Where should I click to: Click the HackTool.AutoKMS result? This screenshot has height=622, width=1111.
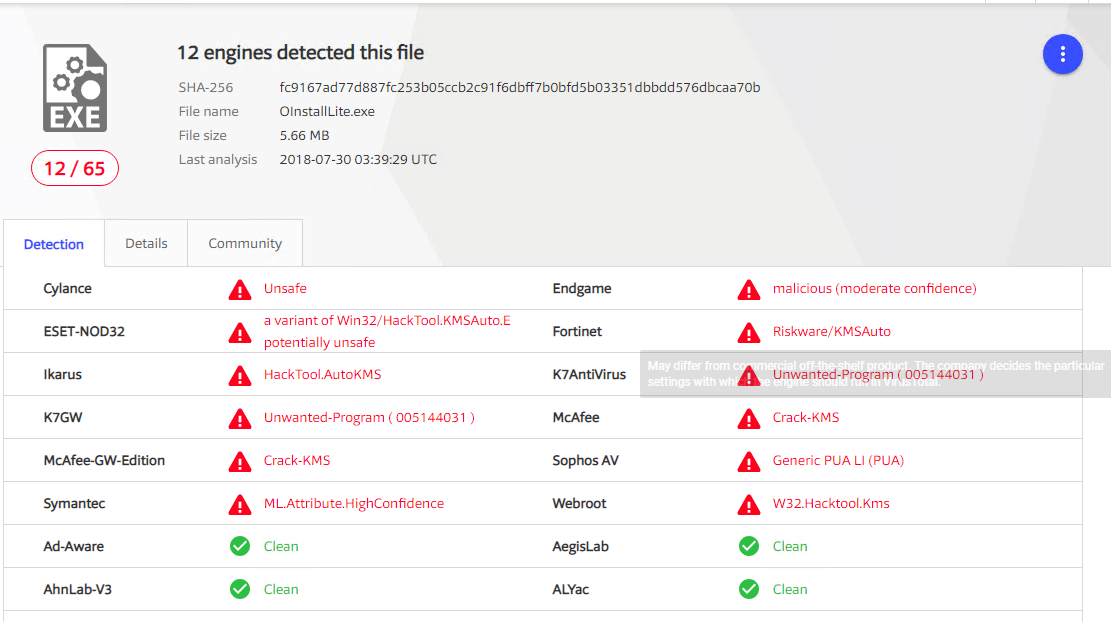pyautogui.click(x=322, y=374)
